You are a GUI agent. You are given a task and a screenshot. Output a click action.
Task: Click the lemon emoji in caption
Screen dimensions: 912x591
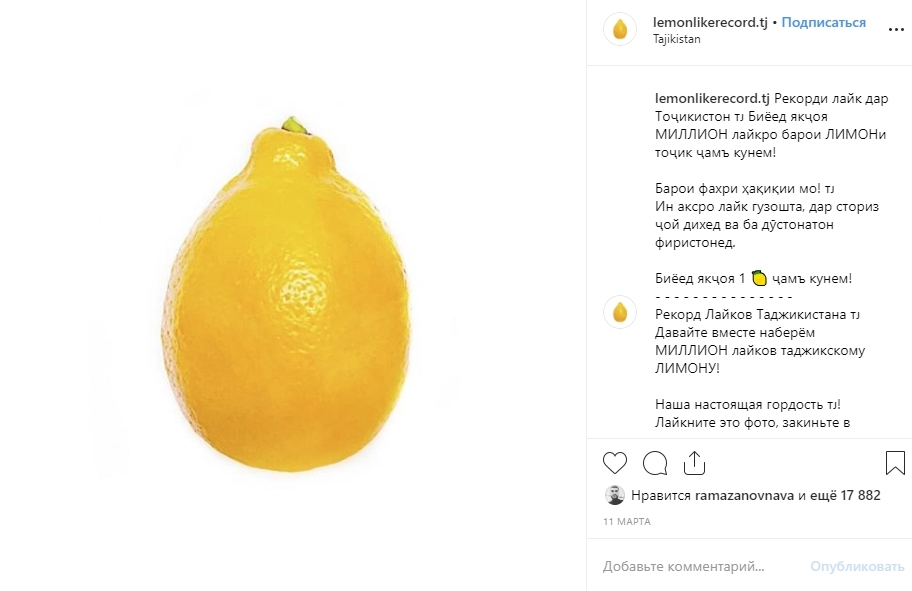[758, 278]
